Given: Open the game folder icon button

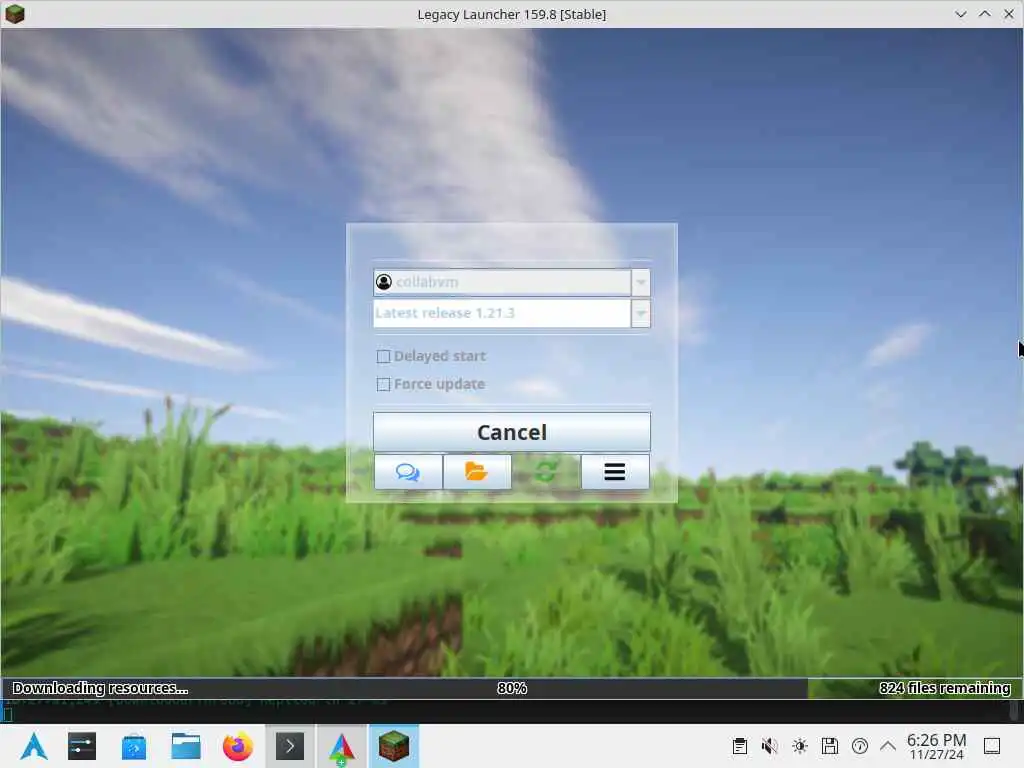Looking at the screenshot, I should 477,472.
